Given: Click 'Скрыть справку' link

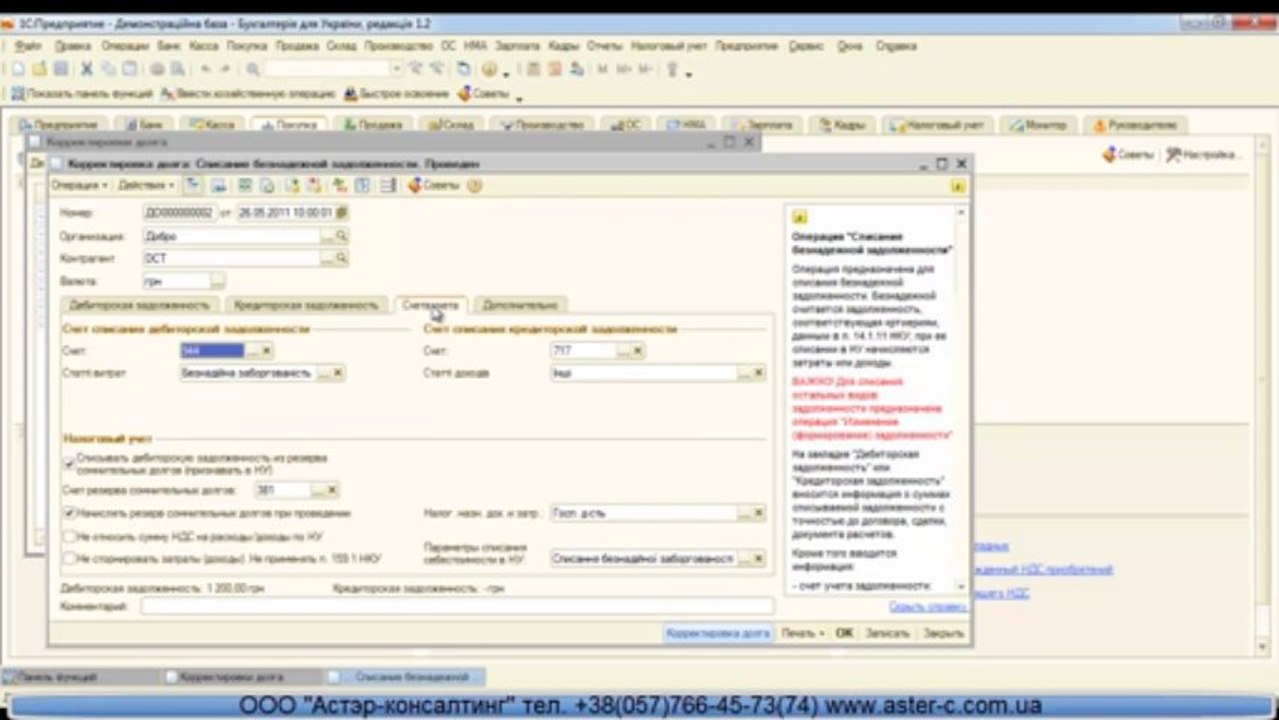Looking at the screenshot, I should pyautogui.click(x=927, y=607).
